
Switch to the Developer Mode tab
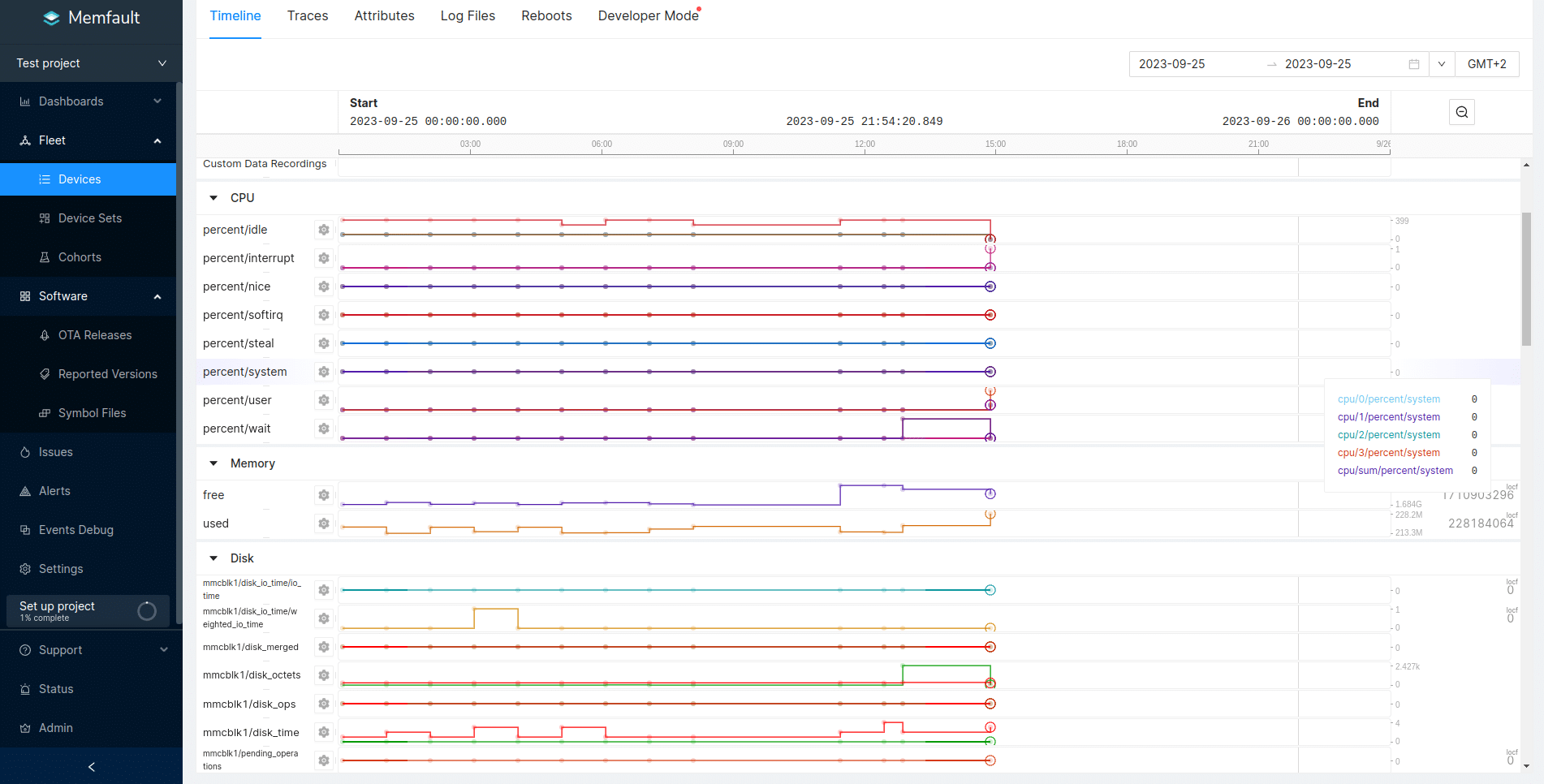[649, 16]
